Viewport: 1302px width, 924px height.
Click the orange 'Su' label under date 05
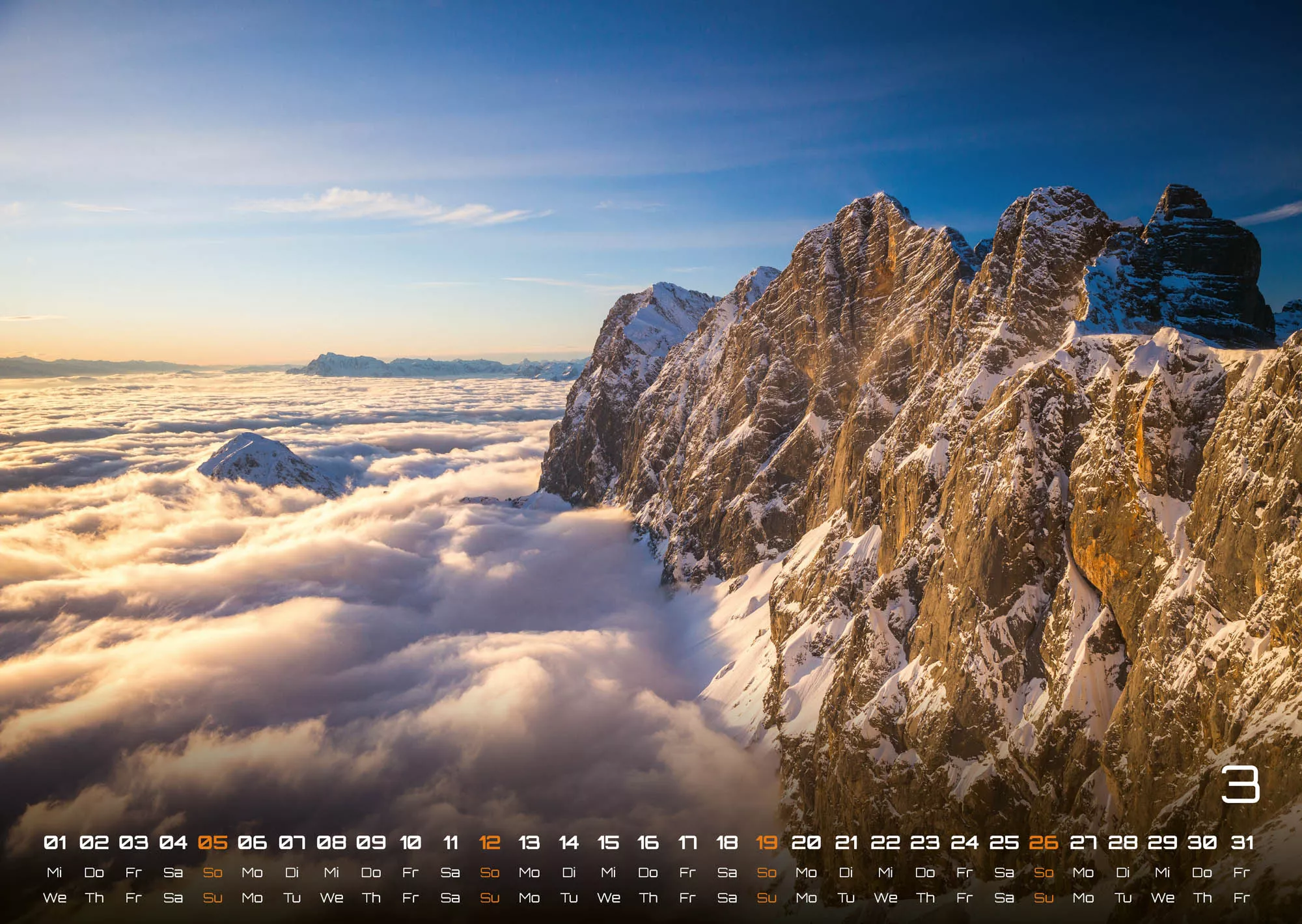tap(213, 898)
